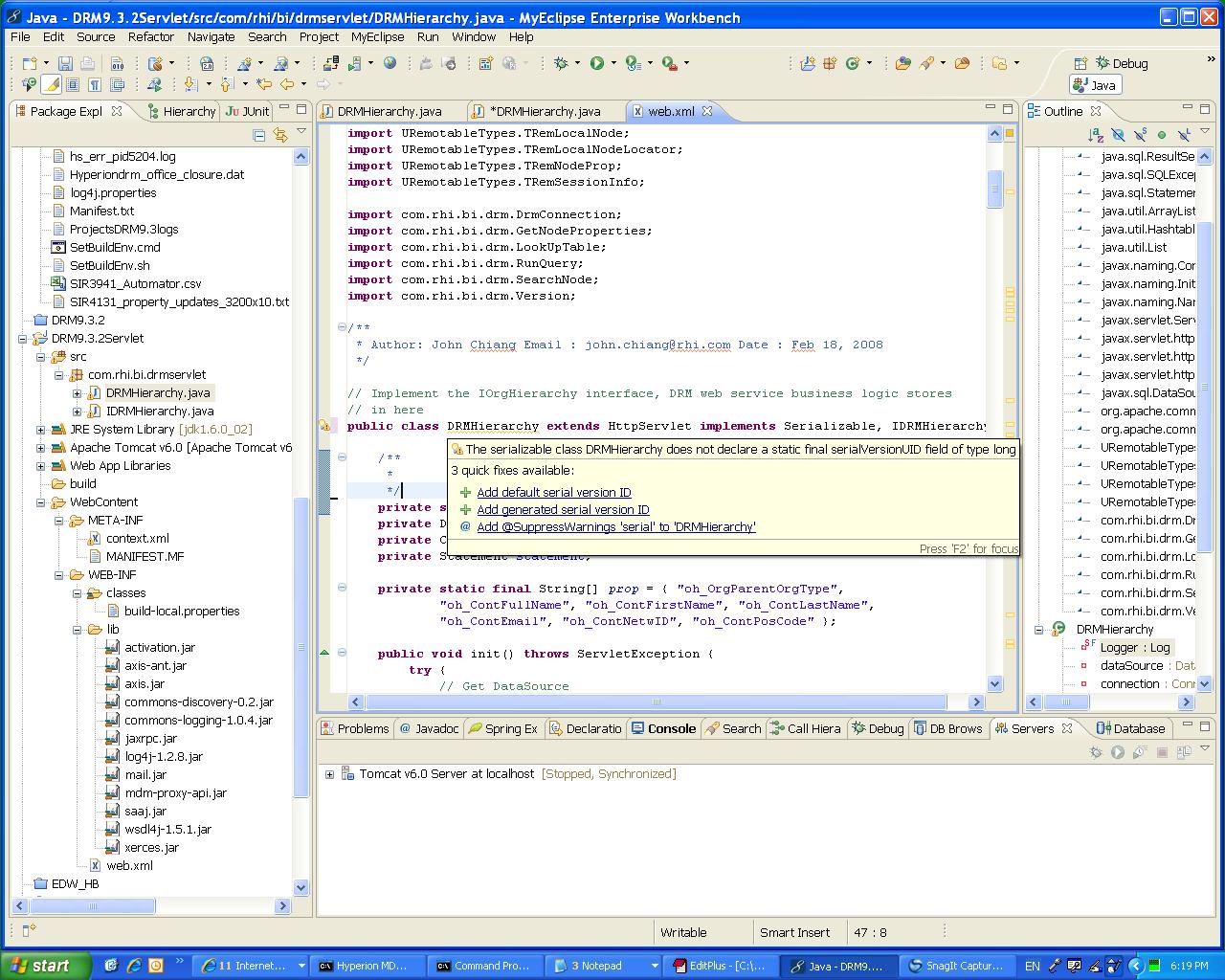Open the Refactor menu

tap(150, 37)
